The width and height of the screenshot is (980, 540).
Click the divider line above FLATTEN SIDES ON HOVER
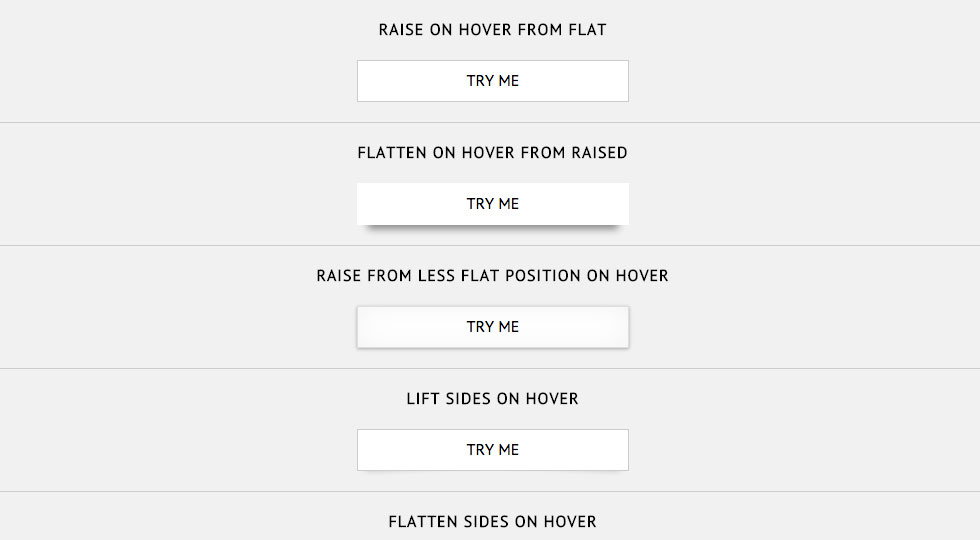tap(490, 492)
